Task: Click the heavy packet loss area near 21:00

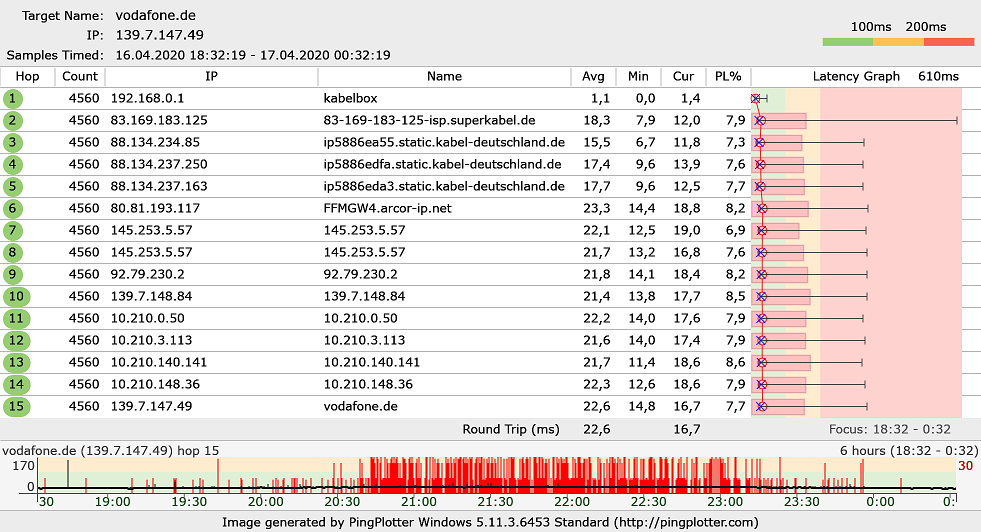Action: 419,473
